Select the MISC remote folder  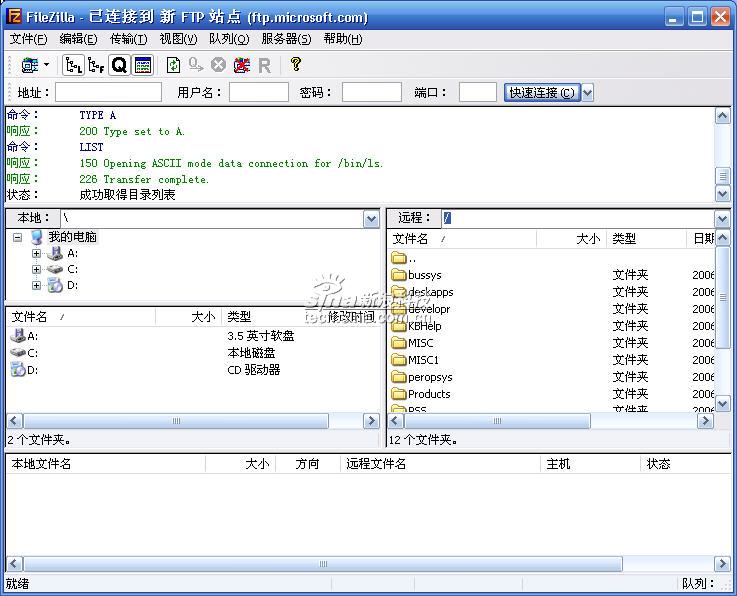(413, 343)
